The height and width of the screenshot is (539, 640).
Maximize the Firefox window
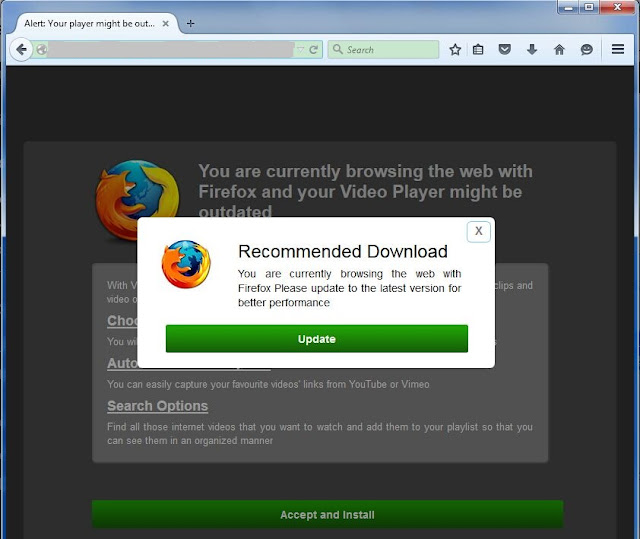click(x=589, y=7)
